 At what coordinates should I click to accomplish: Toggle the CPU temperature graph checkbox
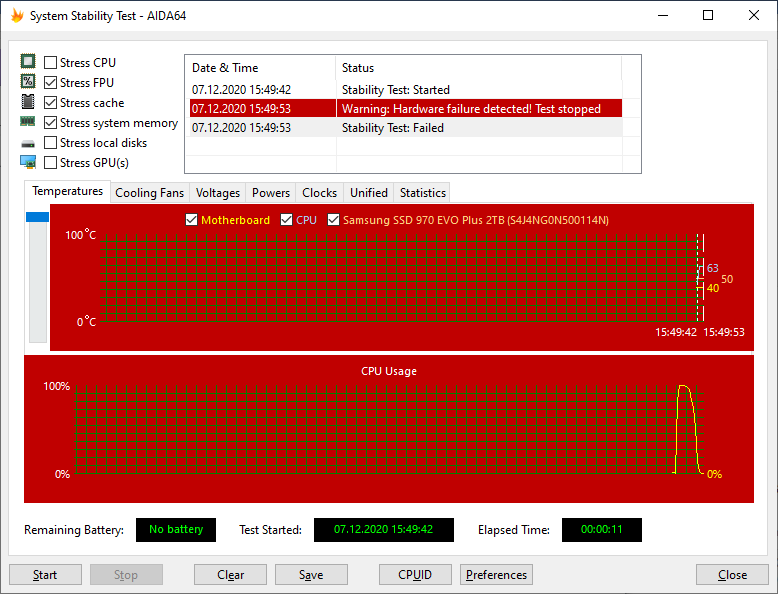point(286,220)
